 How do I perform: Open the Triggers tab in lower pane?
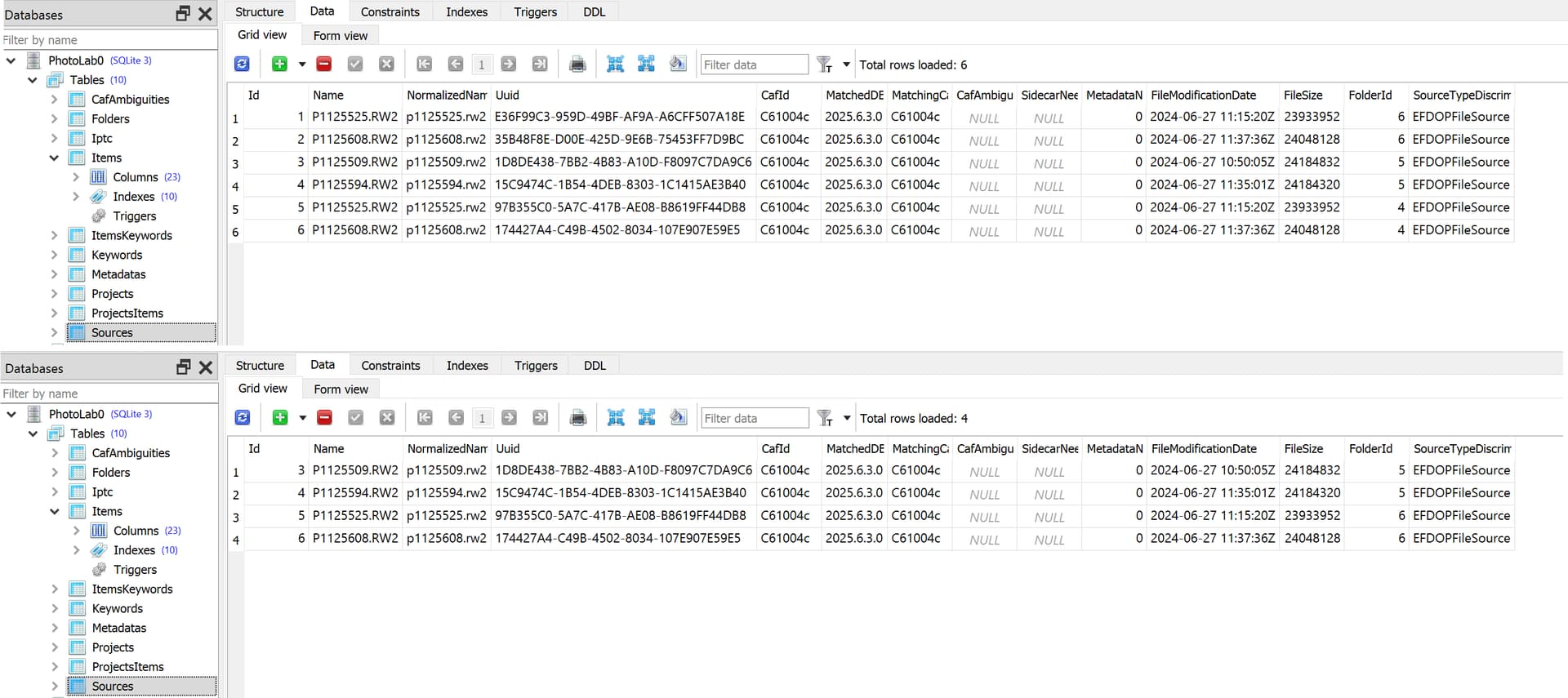coord(536,366)
